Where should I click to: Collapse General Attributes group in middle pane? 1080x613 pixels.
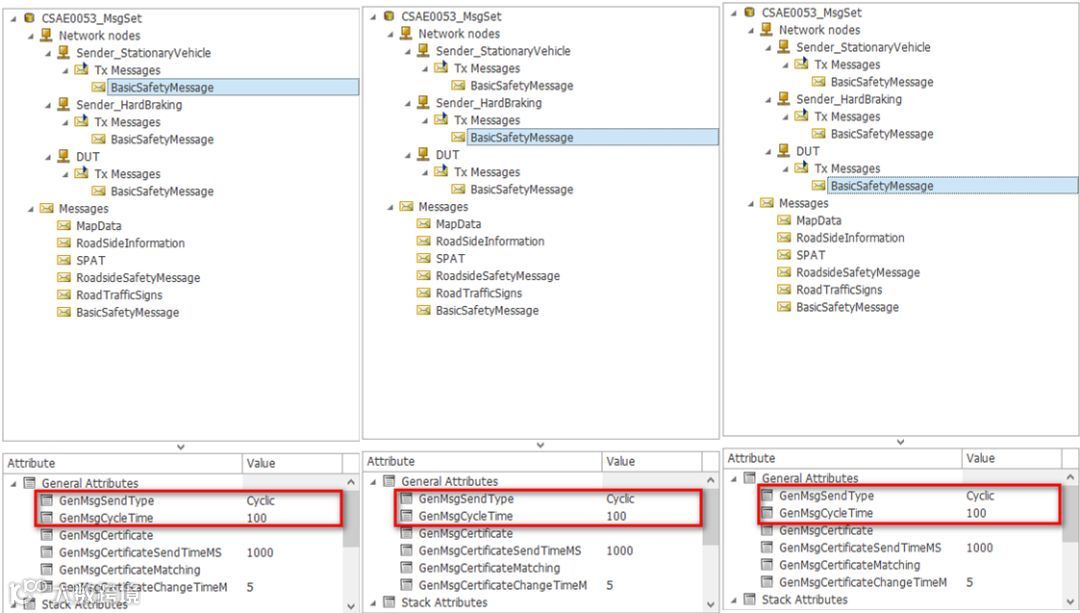tap(373, 481)
